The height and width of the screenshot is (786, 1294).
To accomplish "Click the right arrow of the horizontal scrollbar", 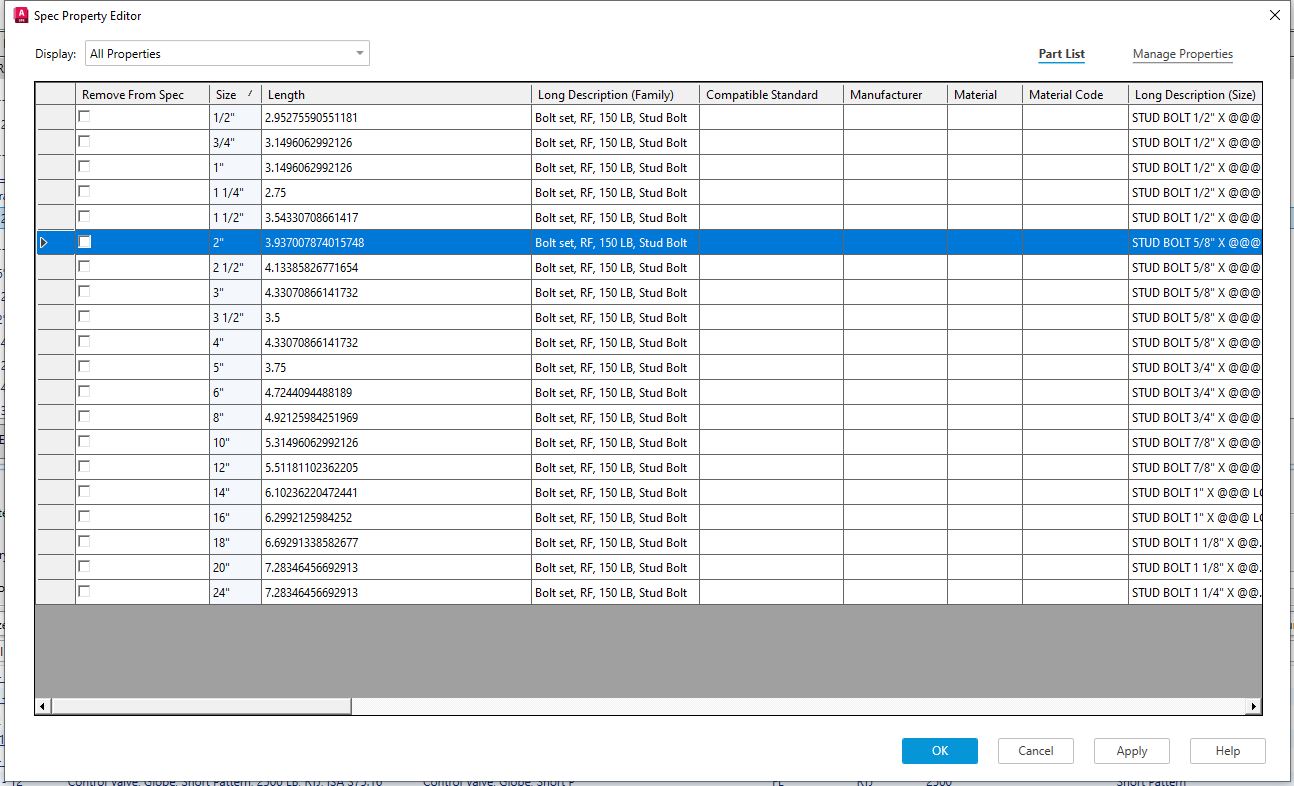I will click(1253, 705).
